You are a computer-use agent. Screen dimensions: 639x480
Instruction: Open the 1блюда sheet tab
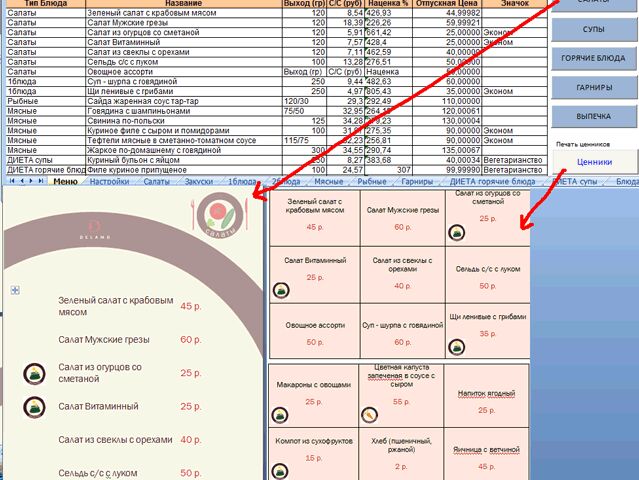pos(242,181)
